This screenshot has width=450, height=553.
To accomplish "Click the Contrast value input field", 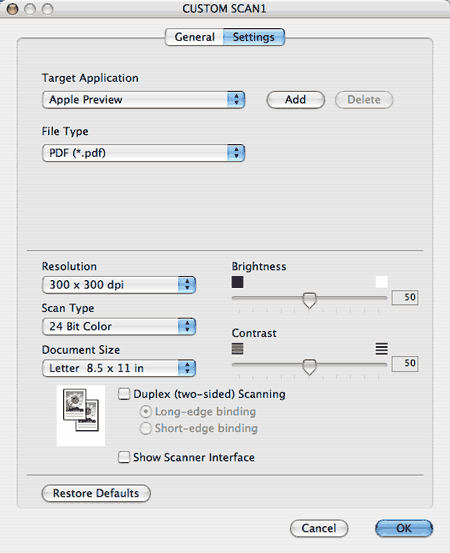I will [405, 363].
